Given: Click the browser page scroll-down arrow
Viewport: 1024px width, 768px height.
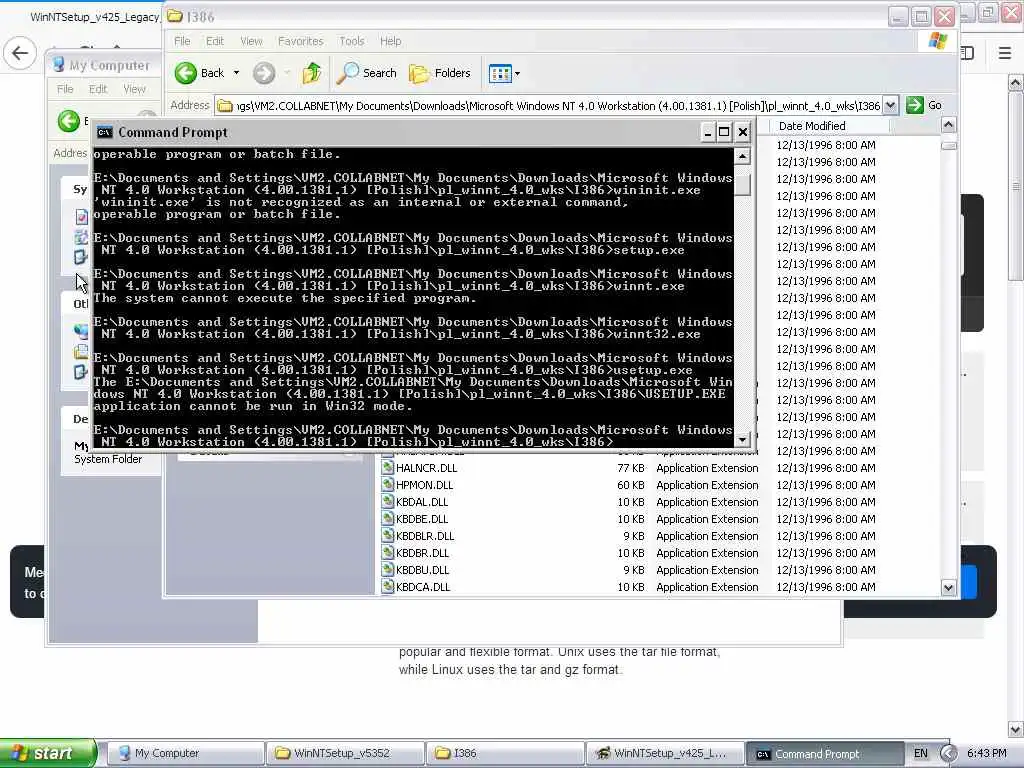Looking at the screenshot, I should 1016,729.
